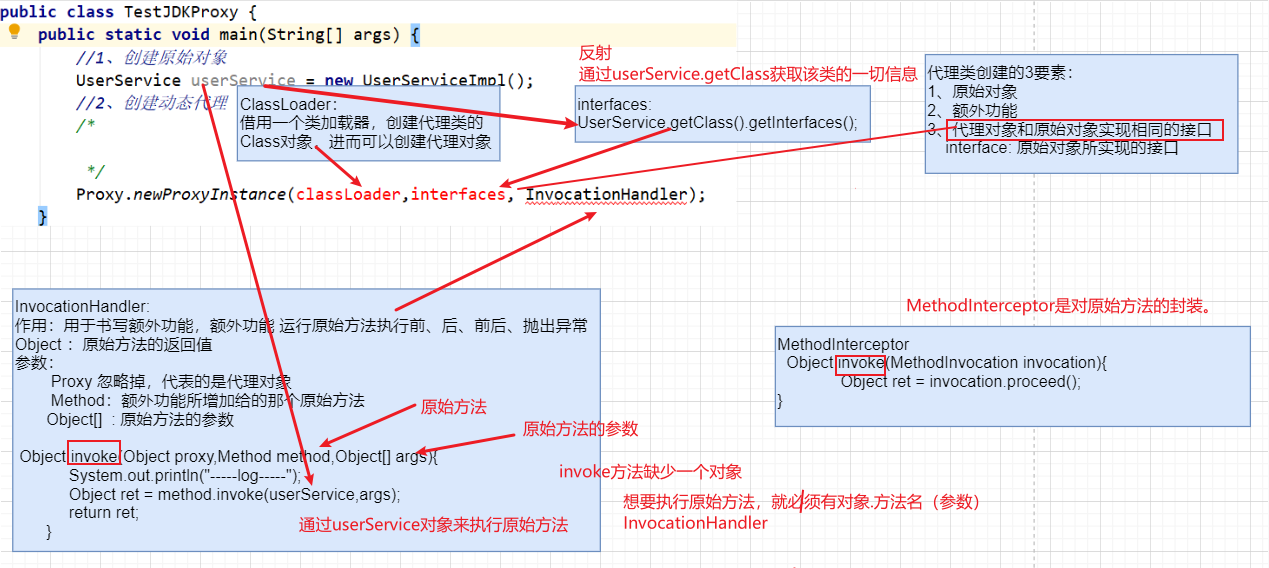Click '通过userService.getClass获取该类的一切信息' text
This screenshot has height=568, width=1269.
(x=748, y=73)
